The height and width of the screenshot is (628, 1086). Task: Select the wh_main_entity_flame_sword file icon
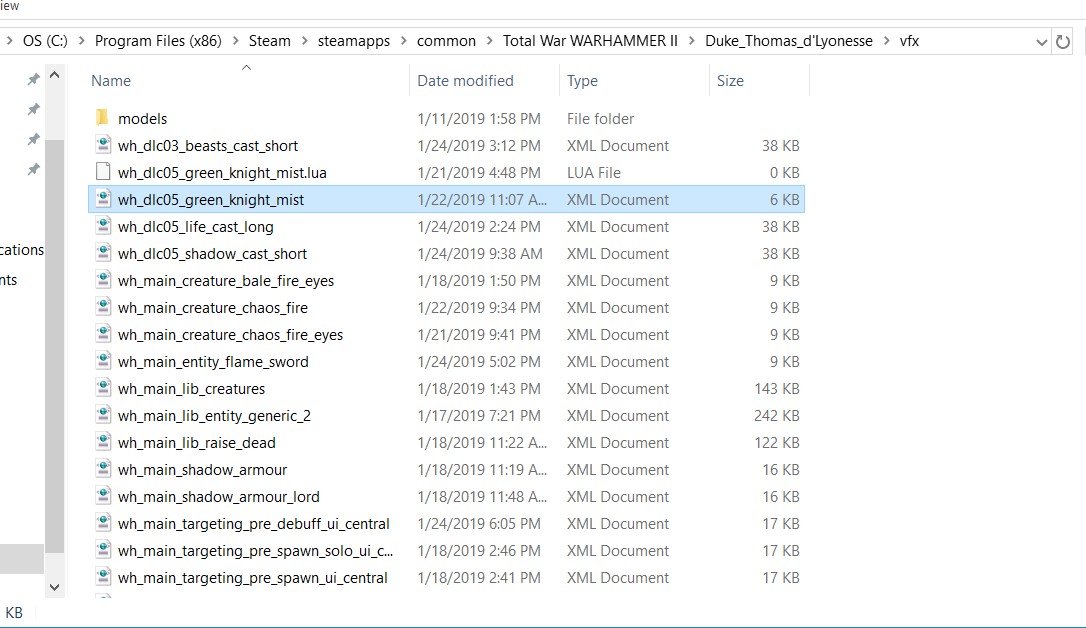103,361
